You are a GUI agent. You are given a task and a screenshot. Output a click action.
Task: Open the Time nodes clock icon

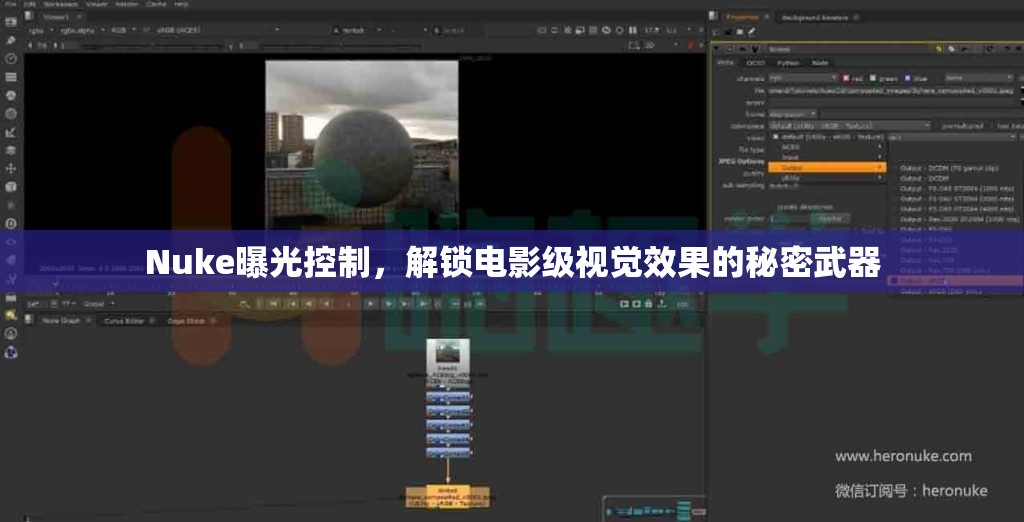coord(10,58)
